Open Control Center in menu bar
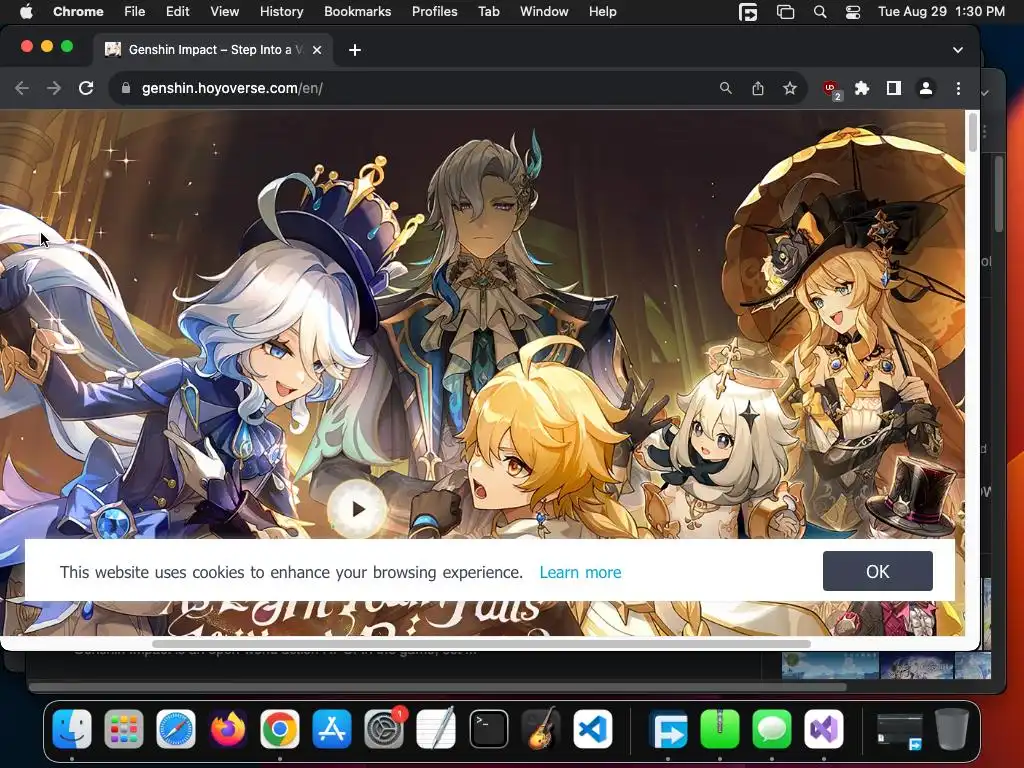This screenshot has height=768, width=1024. click(x=853, y=12)
